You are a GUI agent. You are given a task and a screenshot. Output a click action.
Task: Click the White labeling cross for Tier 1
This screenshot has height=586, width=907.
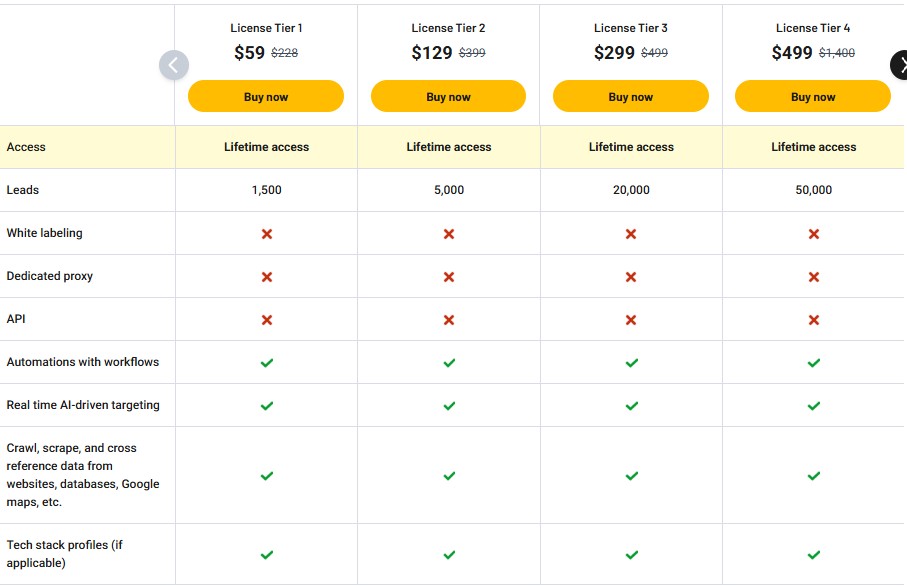[267, 234]
